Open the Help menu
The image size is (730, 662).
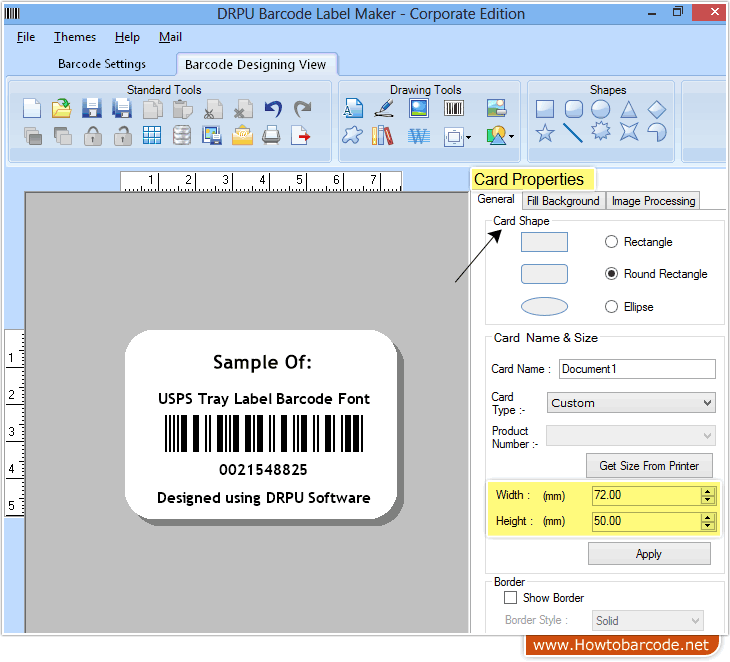point(127,37)
